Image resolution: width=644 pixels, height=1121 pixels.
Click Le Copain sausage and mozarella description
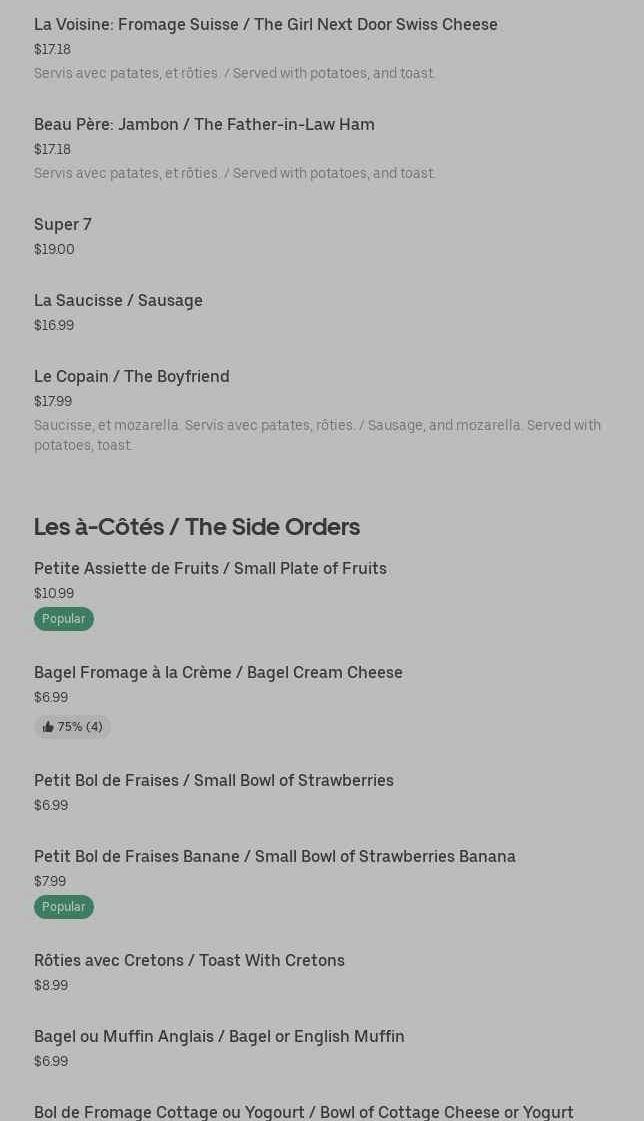click(317, 435)
